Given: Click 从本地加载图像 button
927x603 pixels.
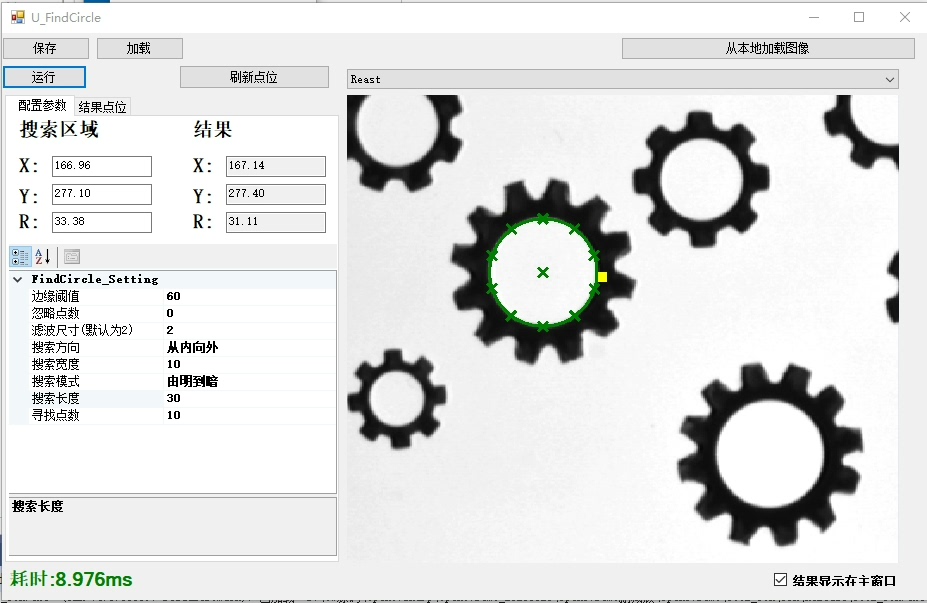Looking at the screenshot, I should [x=768, y=48].
